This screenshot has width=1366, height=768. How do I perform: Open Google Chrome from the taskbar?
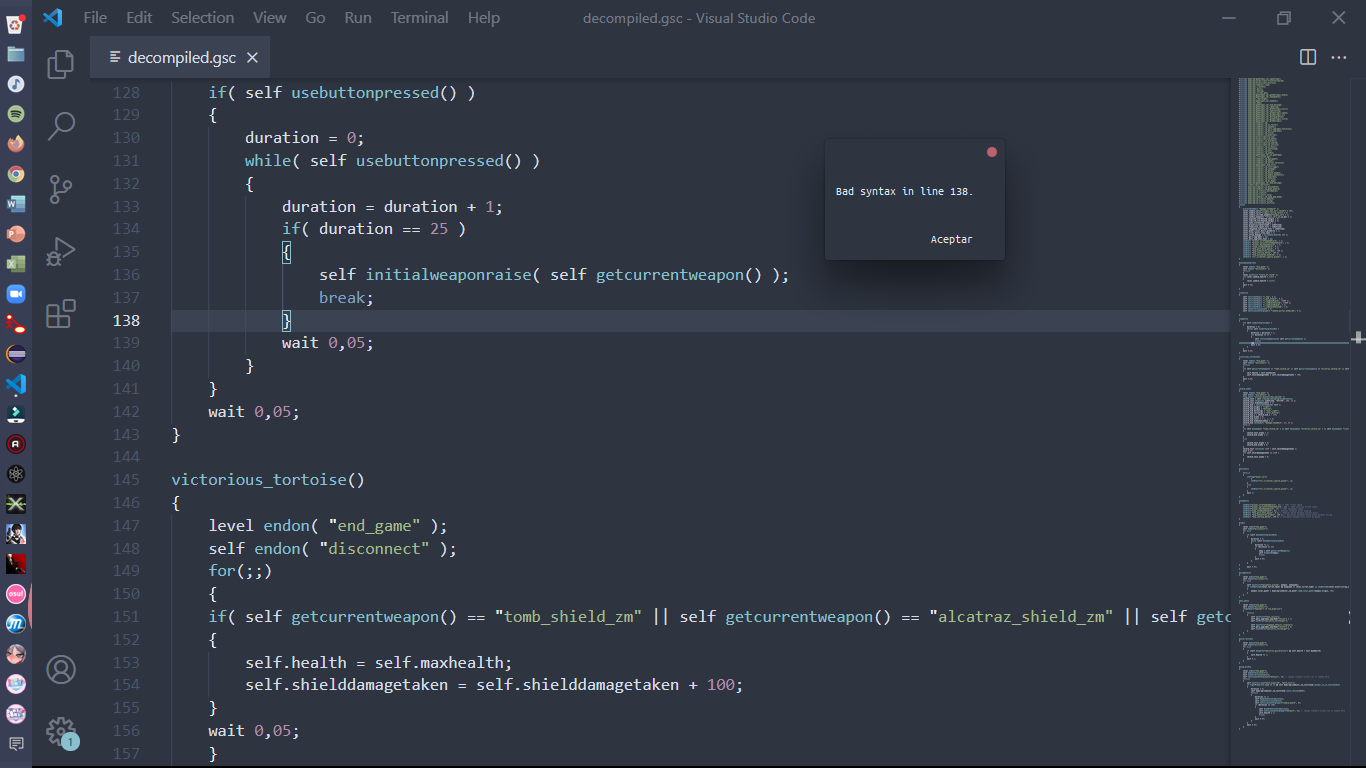tap(16, 174)
